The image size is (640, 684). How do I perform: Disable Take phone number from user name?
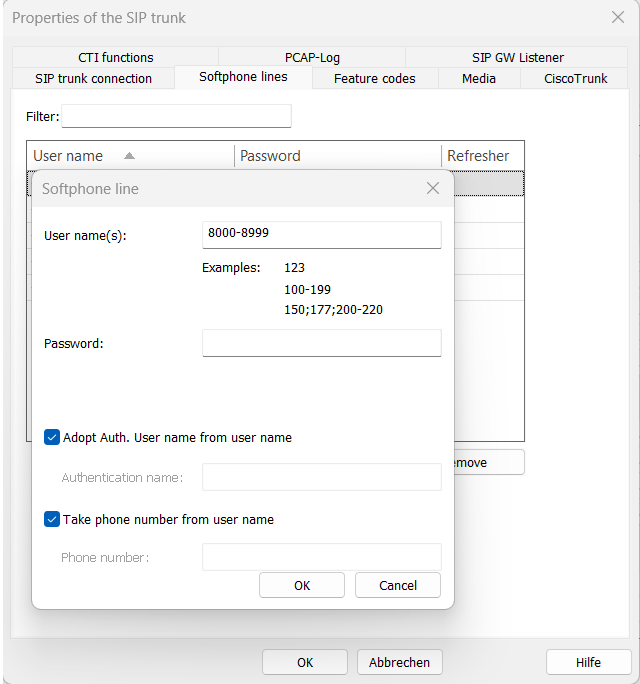click(x=53, y=519)
